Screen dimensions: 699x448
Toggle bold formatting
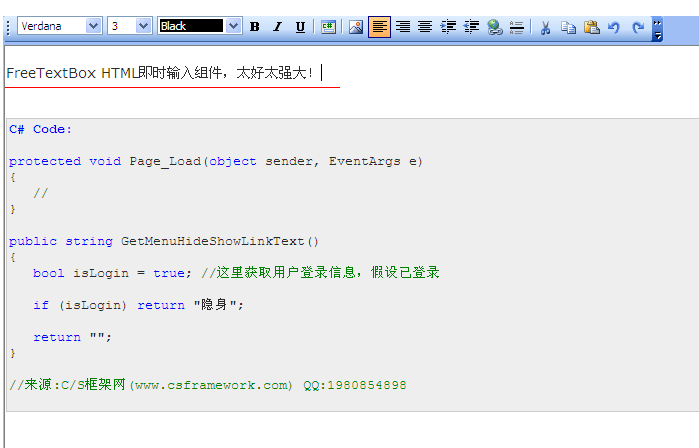[254, 27]
